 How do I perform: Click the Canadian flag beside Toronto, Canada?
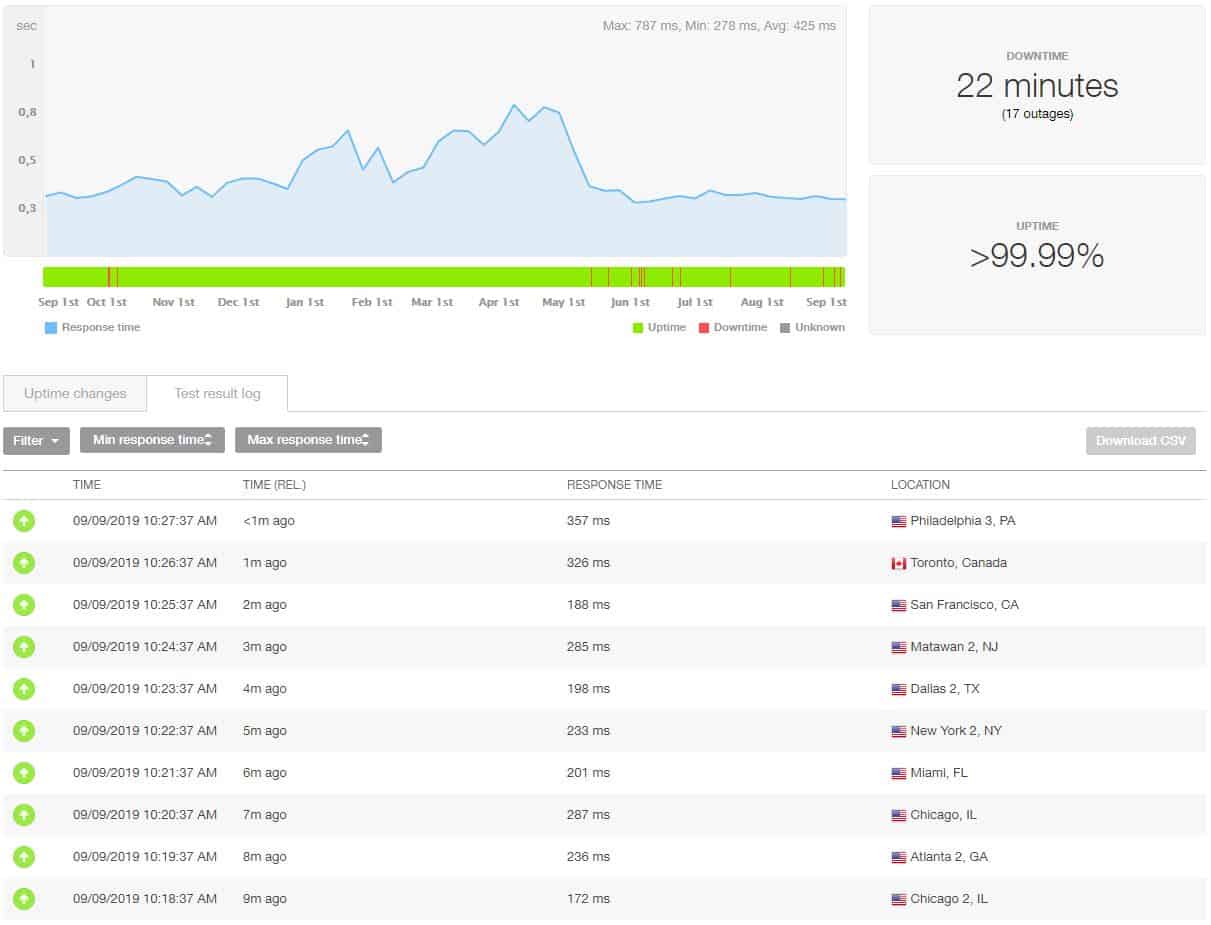point(899,564)
